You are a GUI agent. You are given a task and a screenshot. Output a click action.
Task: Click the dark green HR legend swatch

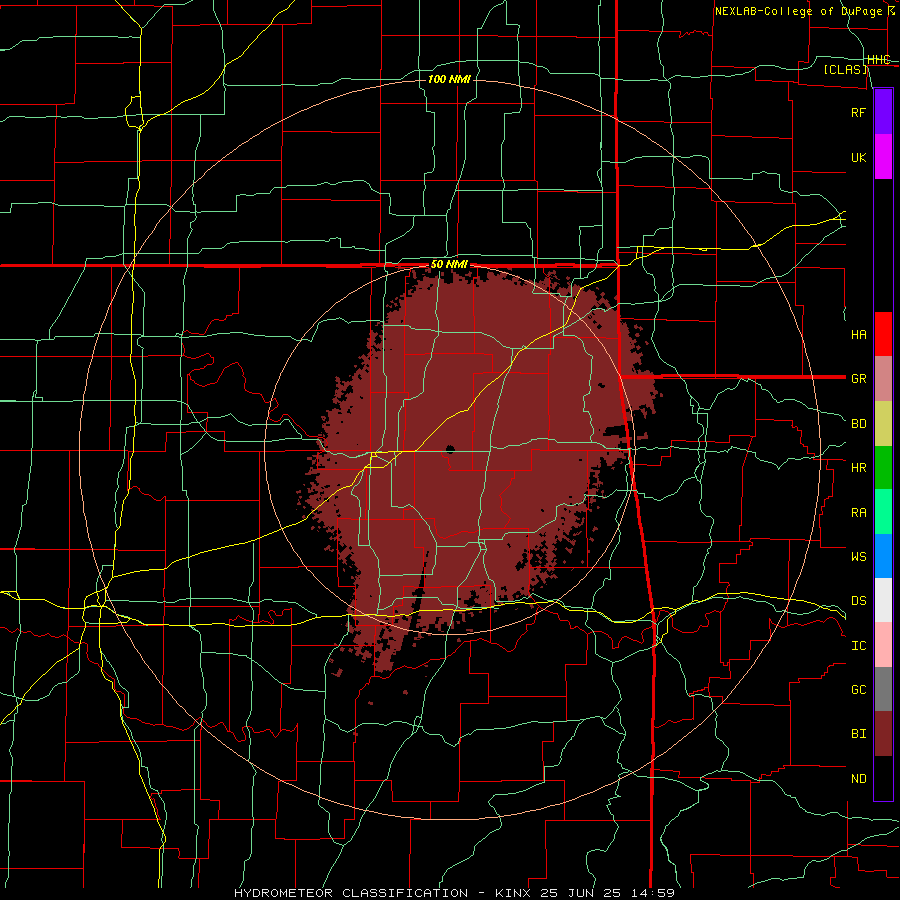(x=883, y=468)
